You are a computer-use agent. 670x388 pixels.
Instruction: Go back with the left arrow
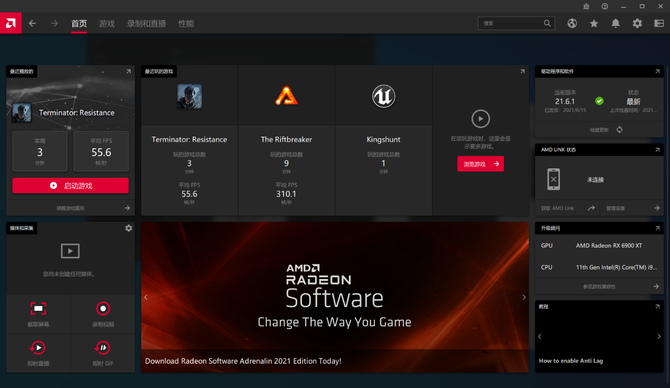(32, 23)
